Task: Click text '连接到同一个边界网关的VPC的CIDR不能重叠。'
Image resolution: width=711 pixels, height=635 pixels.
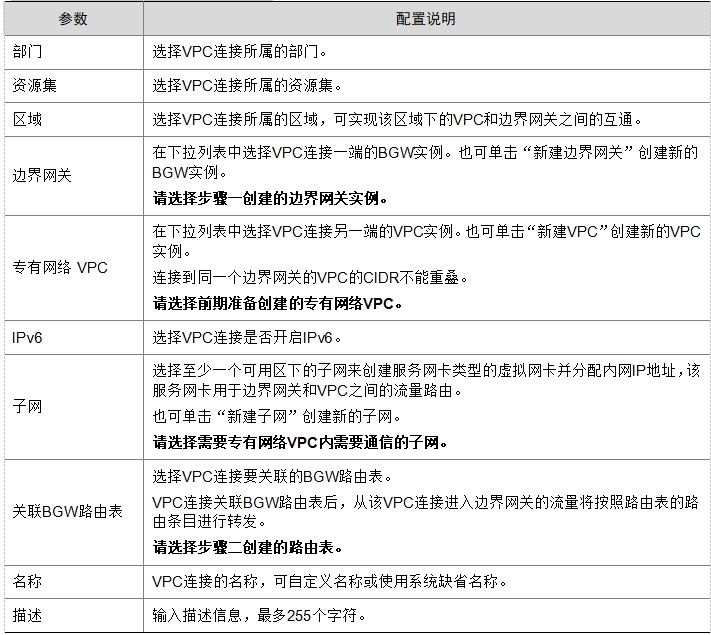Action: point(310,277)
